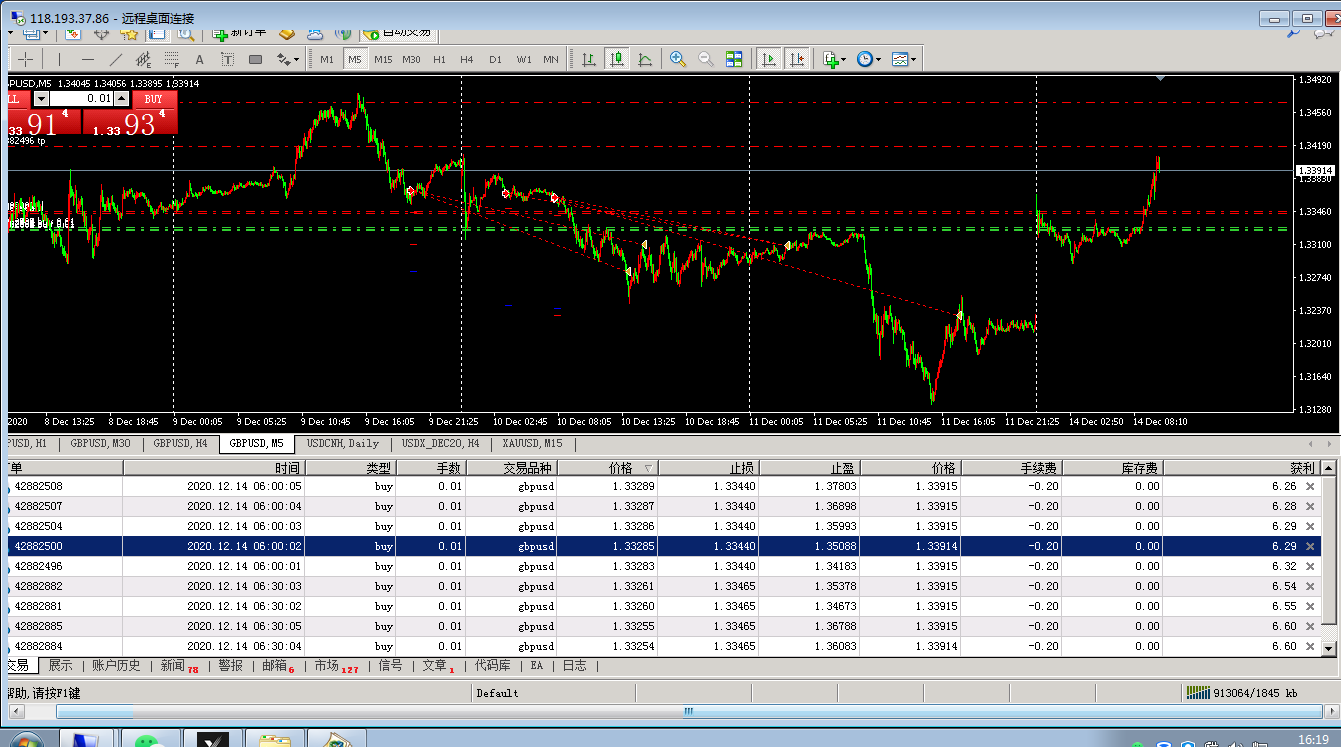
Task: Close order 42882885 with its X
Action: [1310, 626]
